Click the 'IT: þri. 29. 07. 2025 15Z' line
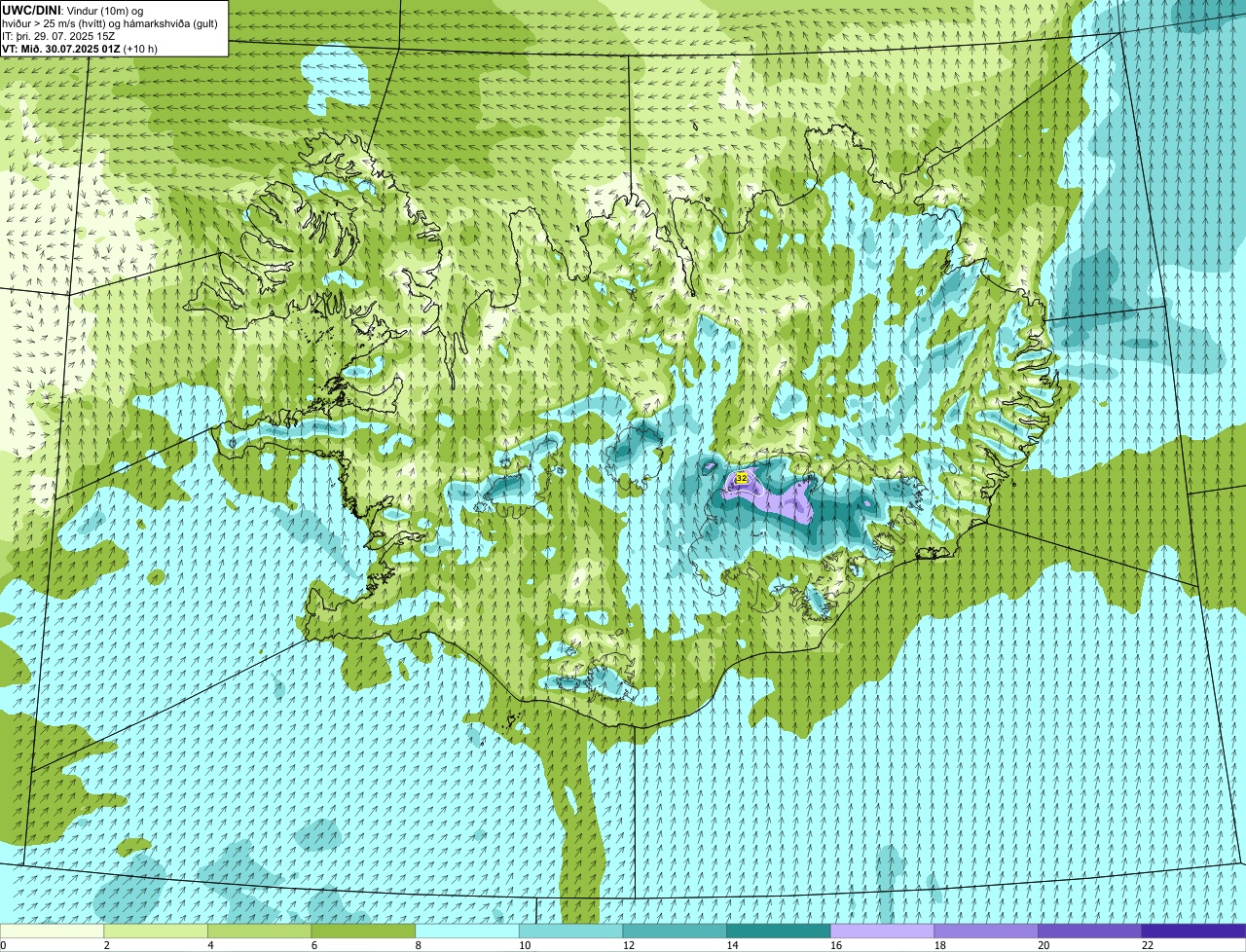The width and height of the screenshot is (1246, 952). pos(58,35)
